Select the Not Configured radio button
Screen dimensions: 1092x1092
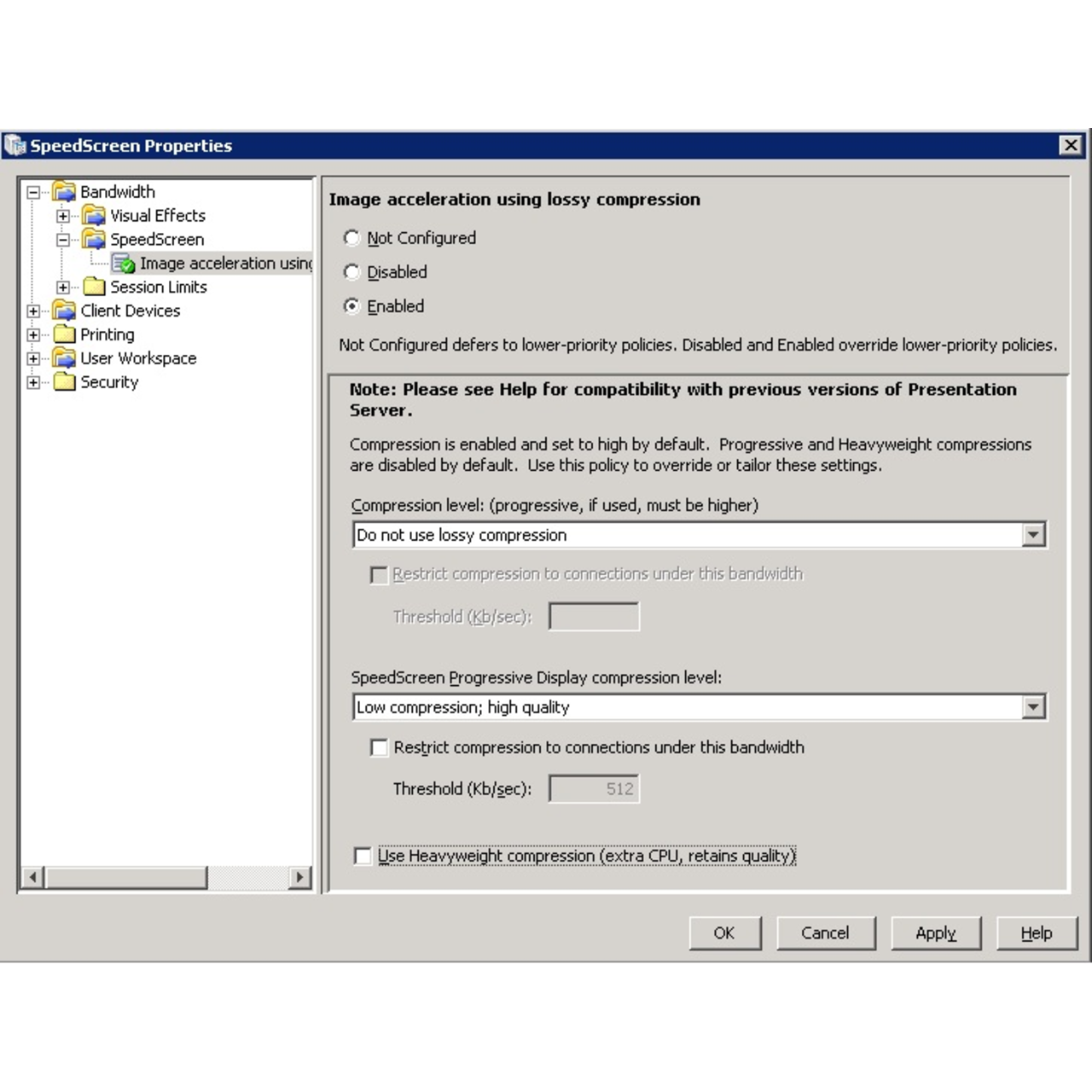351,238
